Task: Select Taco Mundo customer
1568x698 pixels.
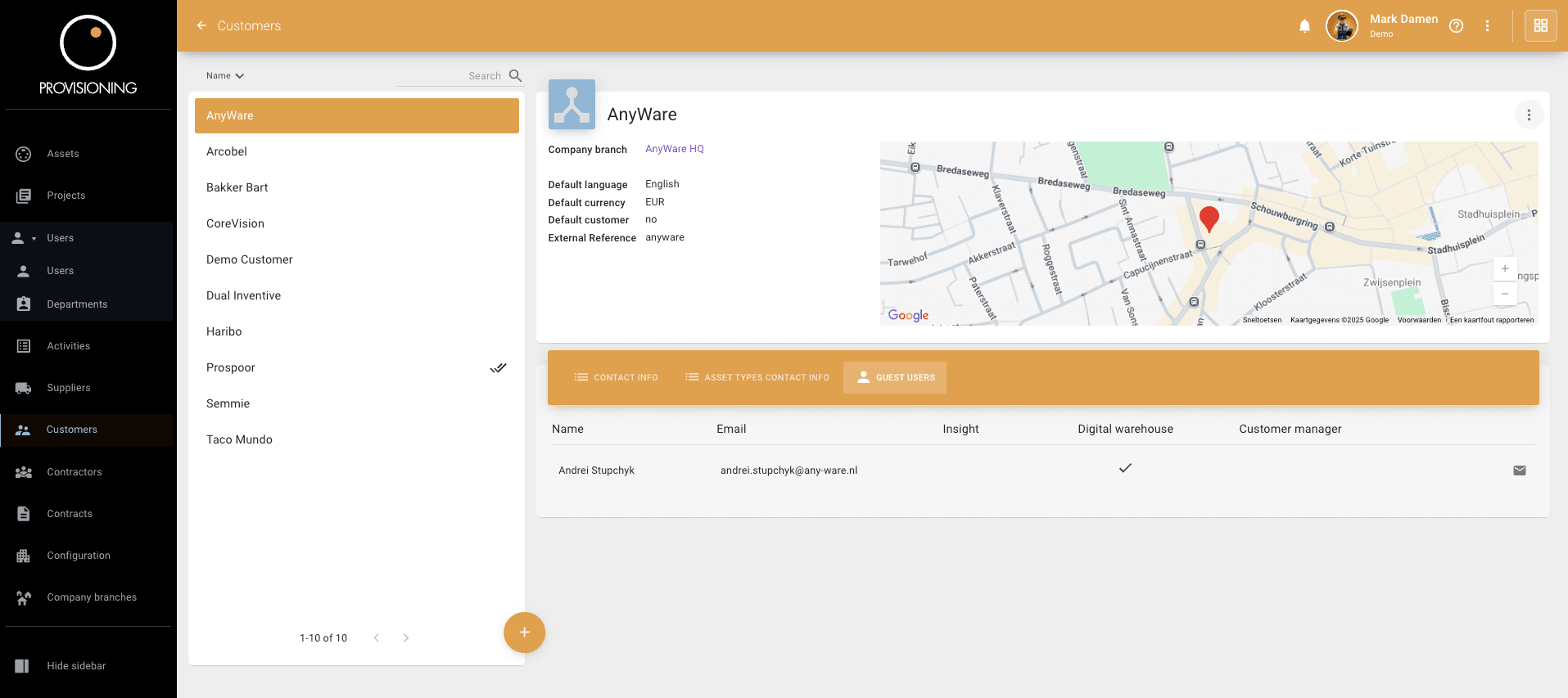Action: pos(357,439)
